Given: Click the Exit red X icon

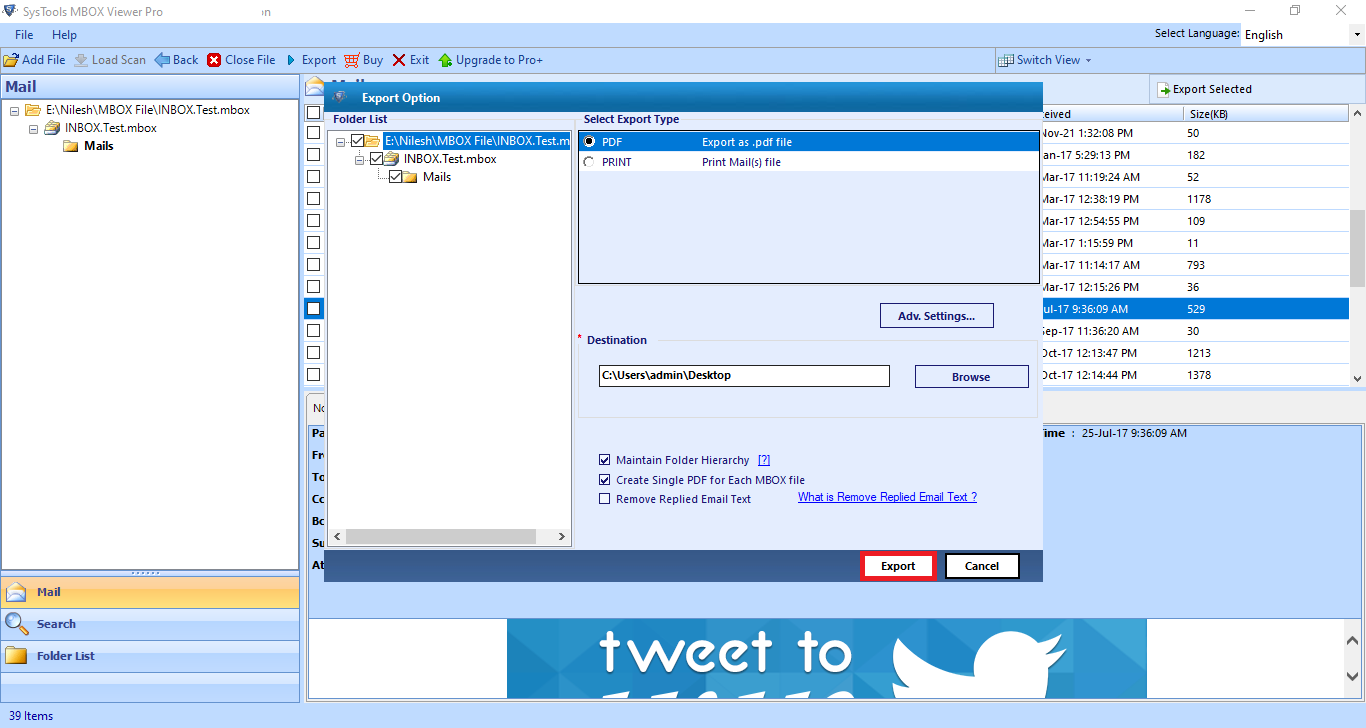Looking at the screenshot, I should click(399, 60).
